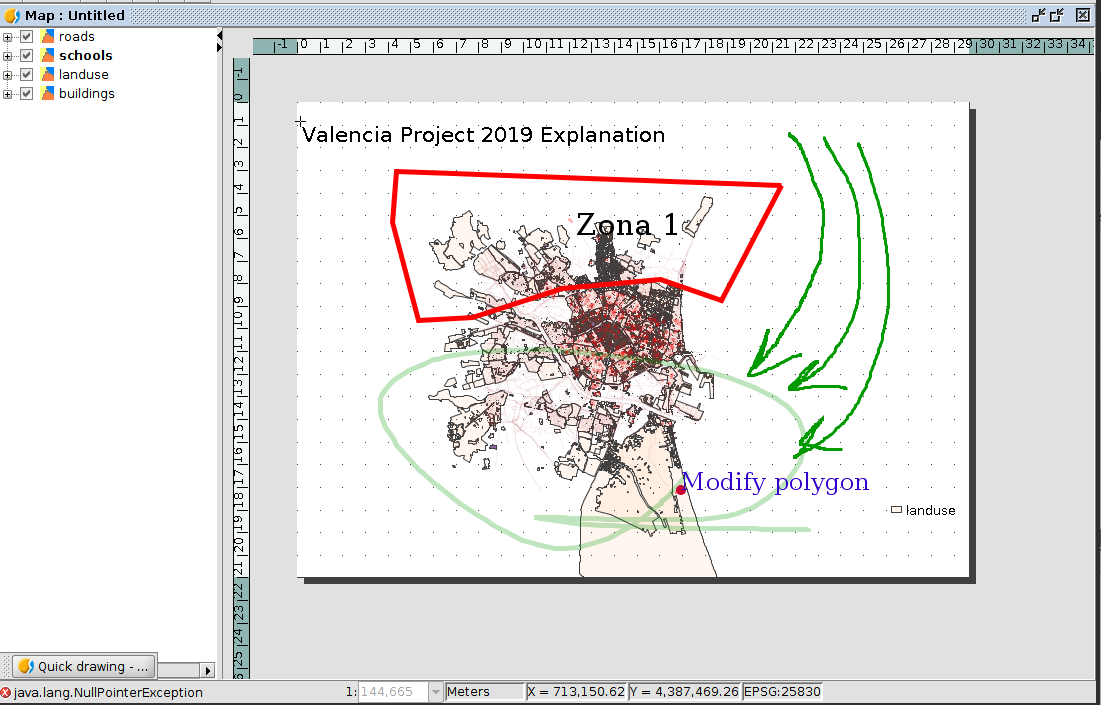Click the buildings layer icon
1101x705 pixels.
pyautogui.click(x=47, y=94)
